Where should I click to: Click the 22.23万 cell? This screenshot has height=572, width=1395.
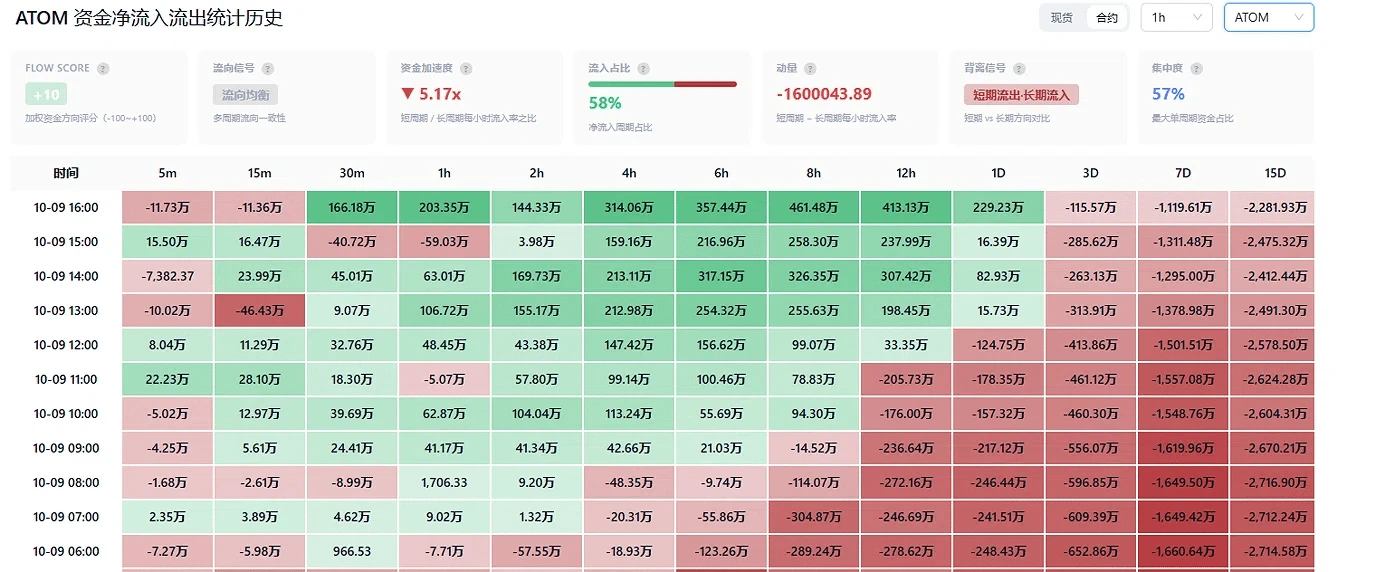(167, 380)
